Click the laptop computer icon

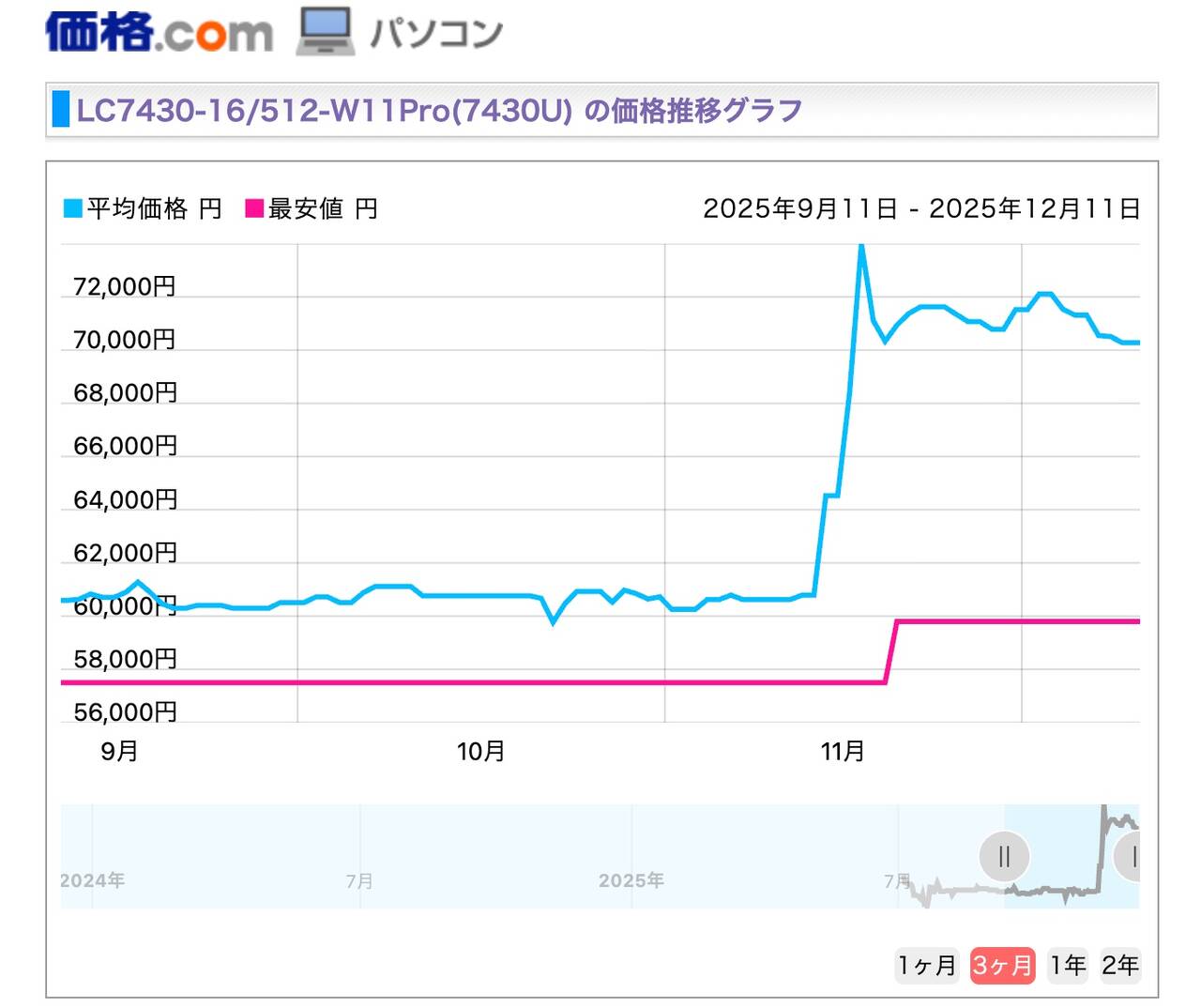click(x=325, y=32)
